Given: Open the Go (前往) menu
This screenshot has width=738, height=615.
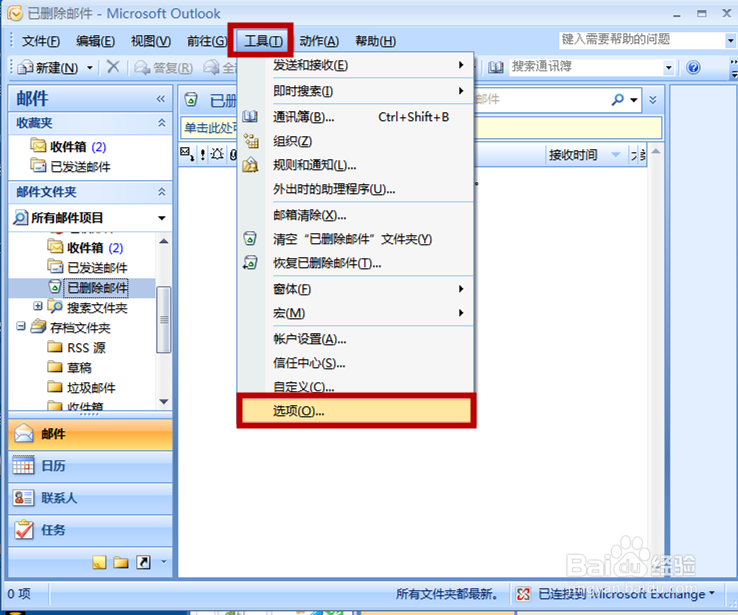Looking at the screenshot, I should point(207,41).
